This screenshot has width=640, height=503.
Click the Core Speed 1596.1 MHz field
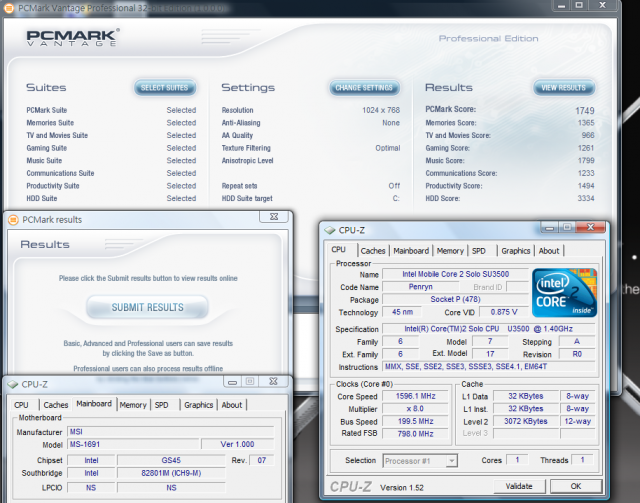click(416, 396)
